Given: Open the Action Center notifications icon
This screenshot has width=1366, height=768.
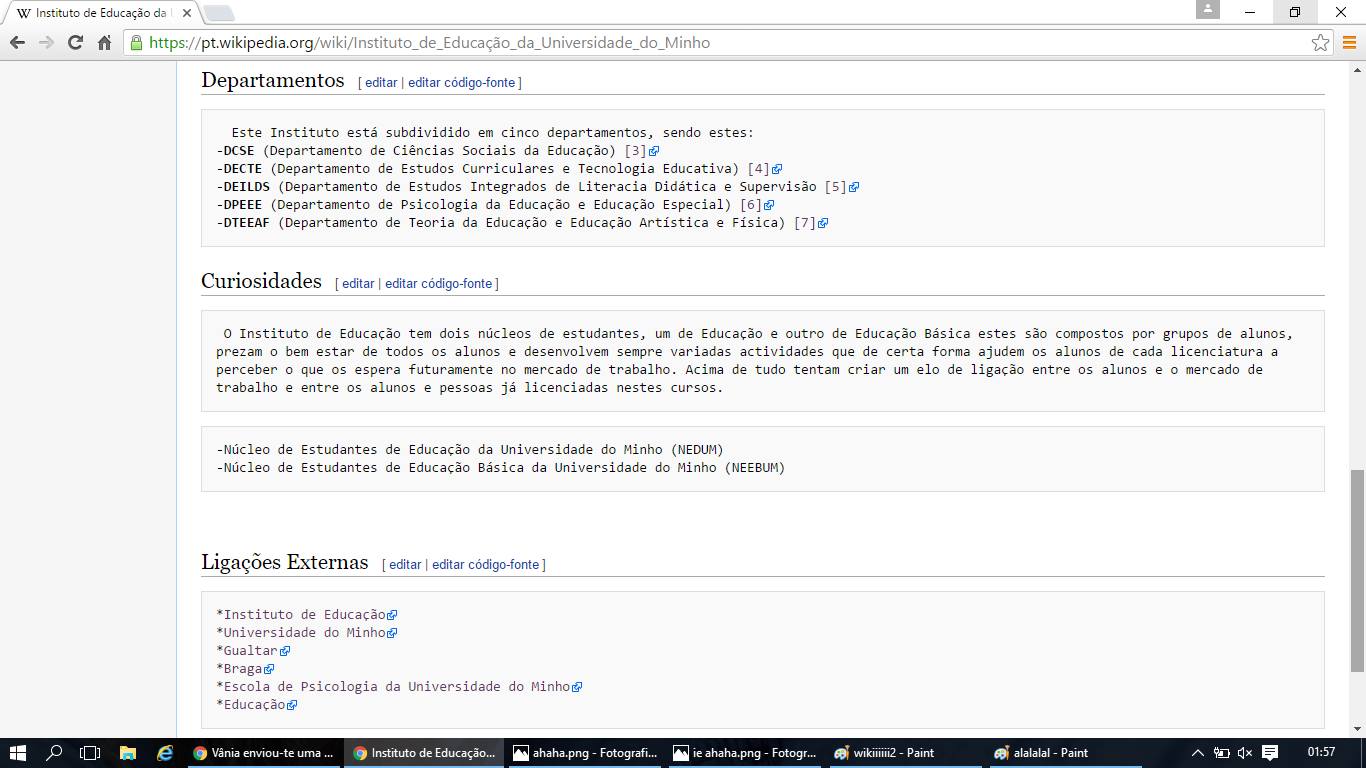Looking at the screenshot, I should 1270,753.
